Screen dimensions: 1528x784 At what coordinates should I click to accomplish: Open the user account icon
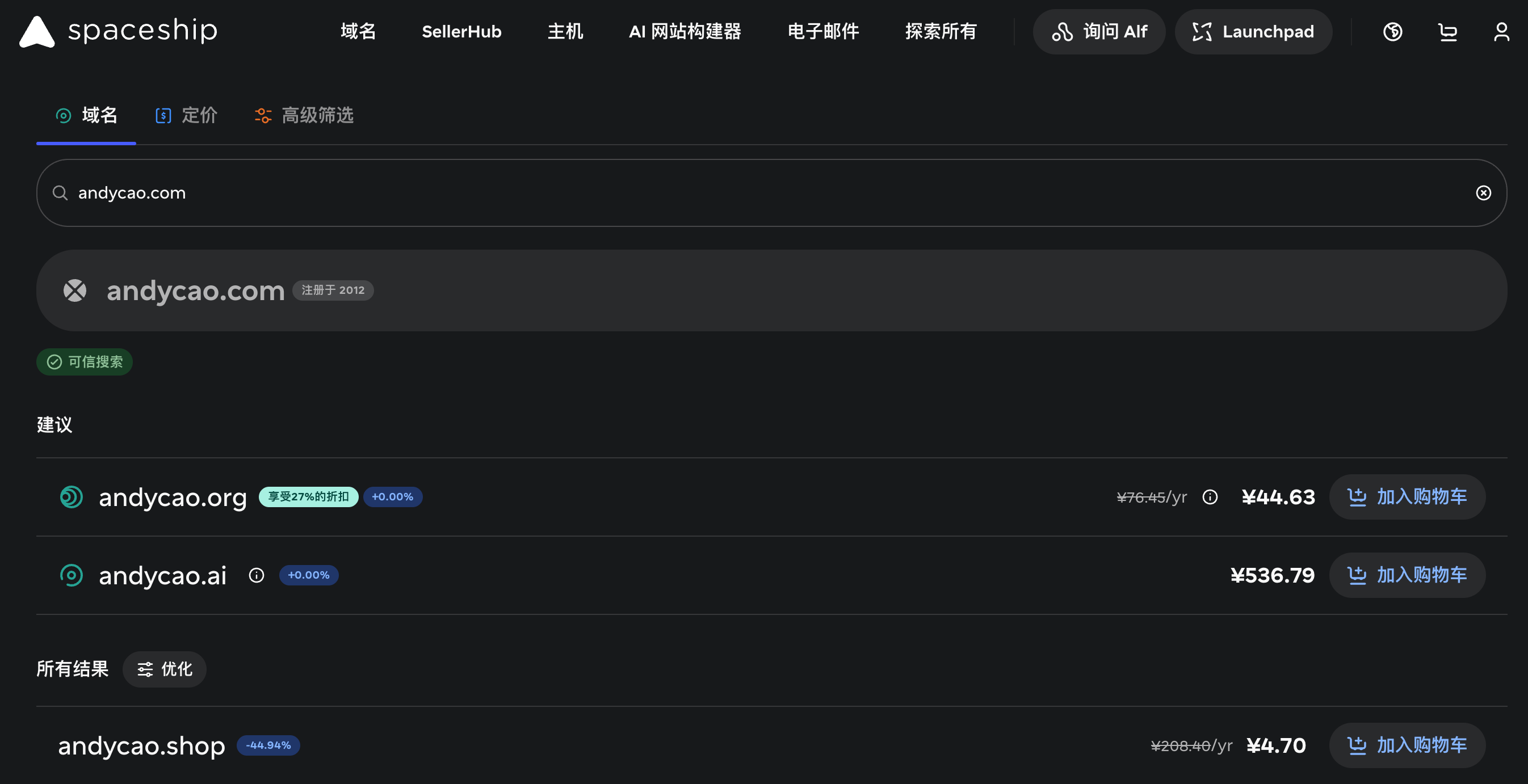coord(1501,31)
